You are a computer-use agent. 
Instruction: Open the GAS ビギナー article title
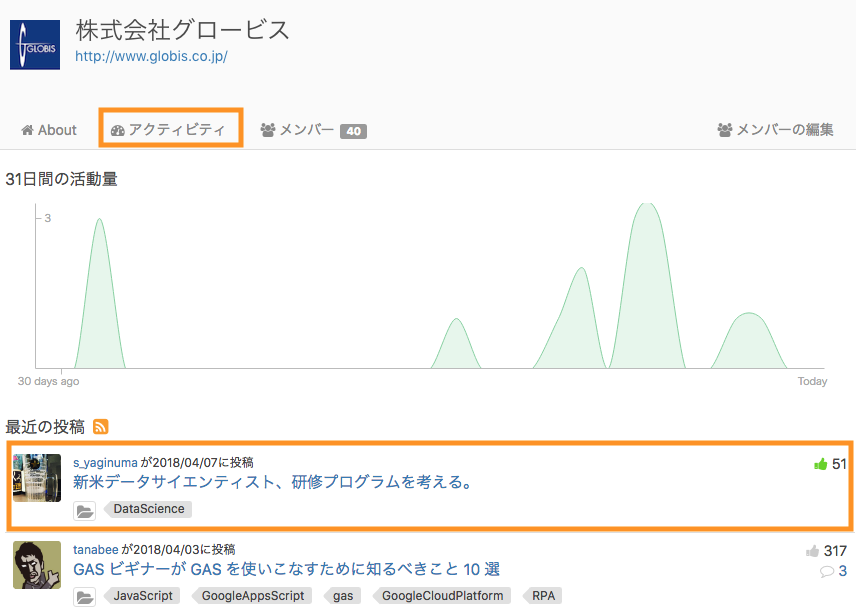pos(286,569)
